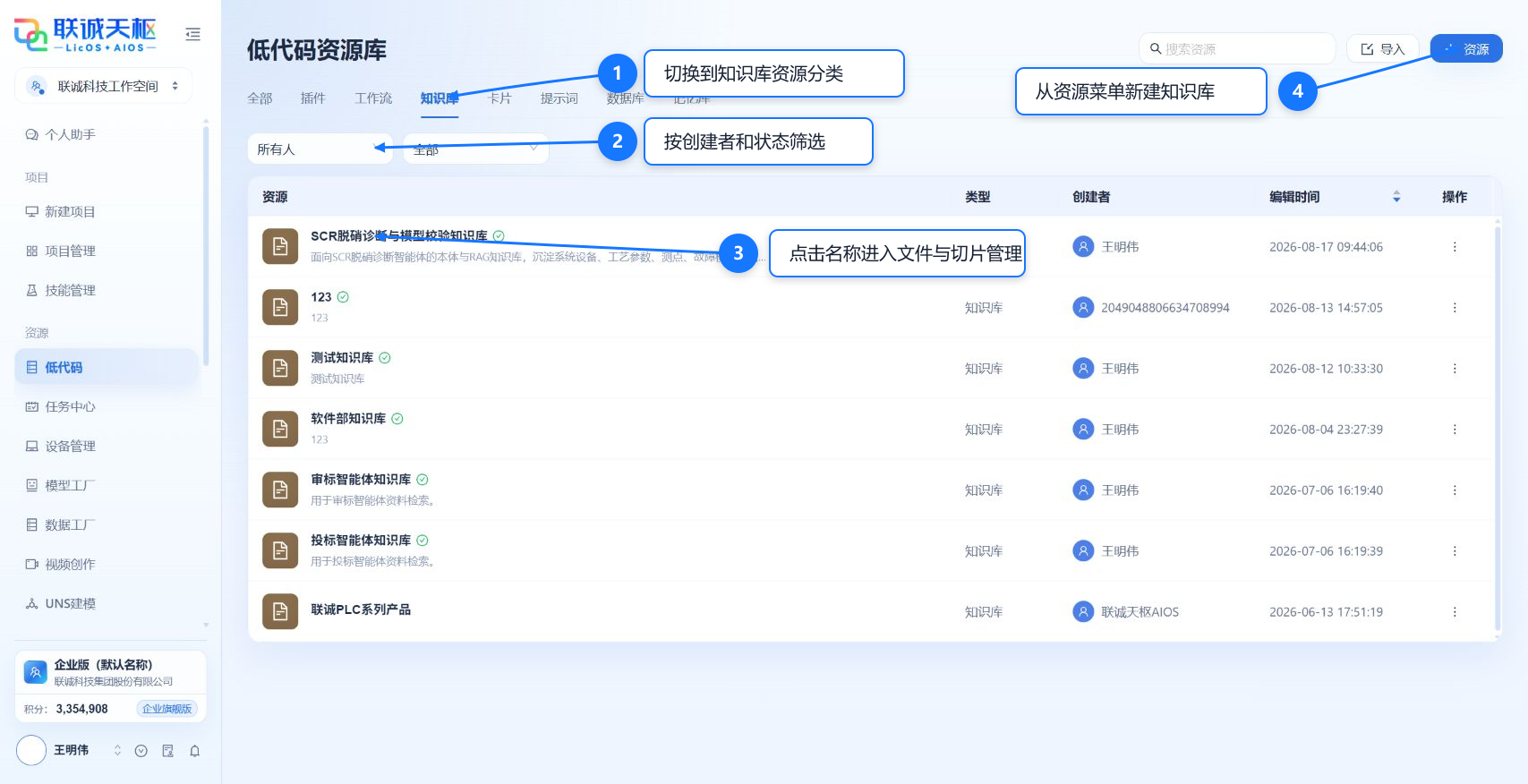Open the document icon beside the bell
This screenshot has height=784, width=1528.
[x=167, y=751]
